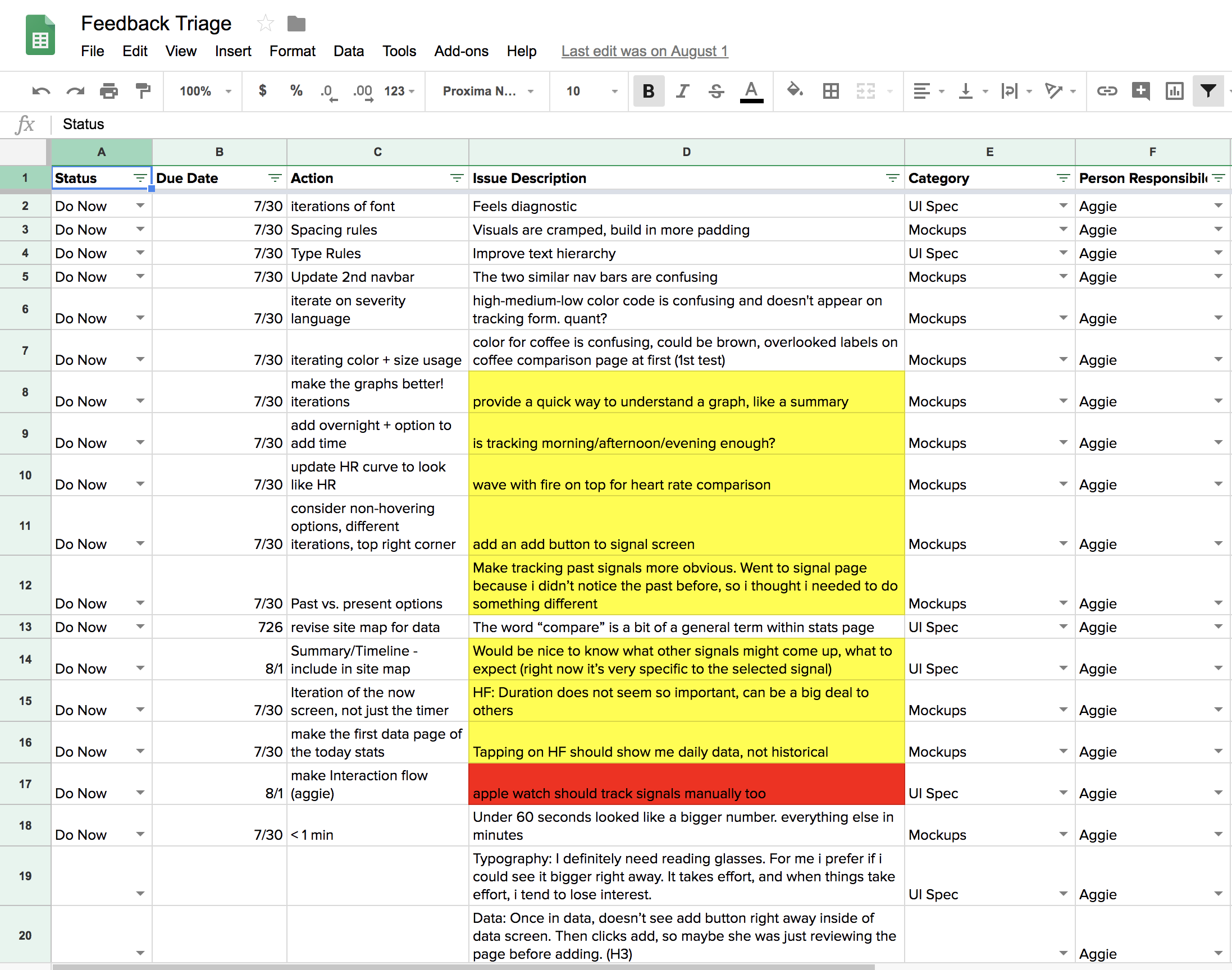Screen dimensions: 1232x970
Task: Select cell 'revise site map for data'
Action: pyautogui.click(x=378, y=627)
